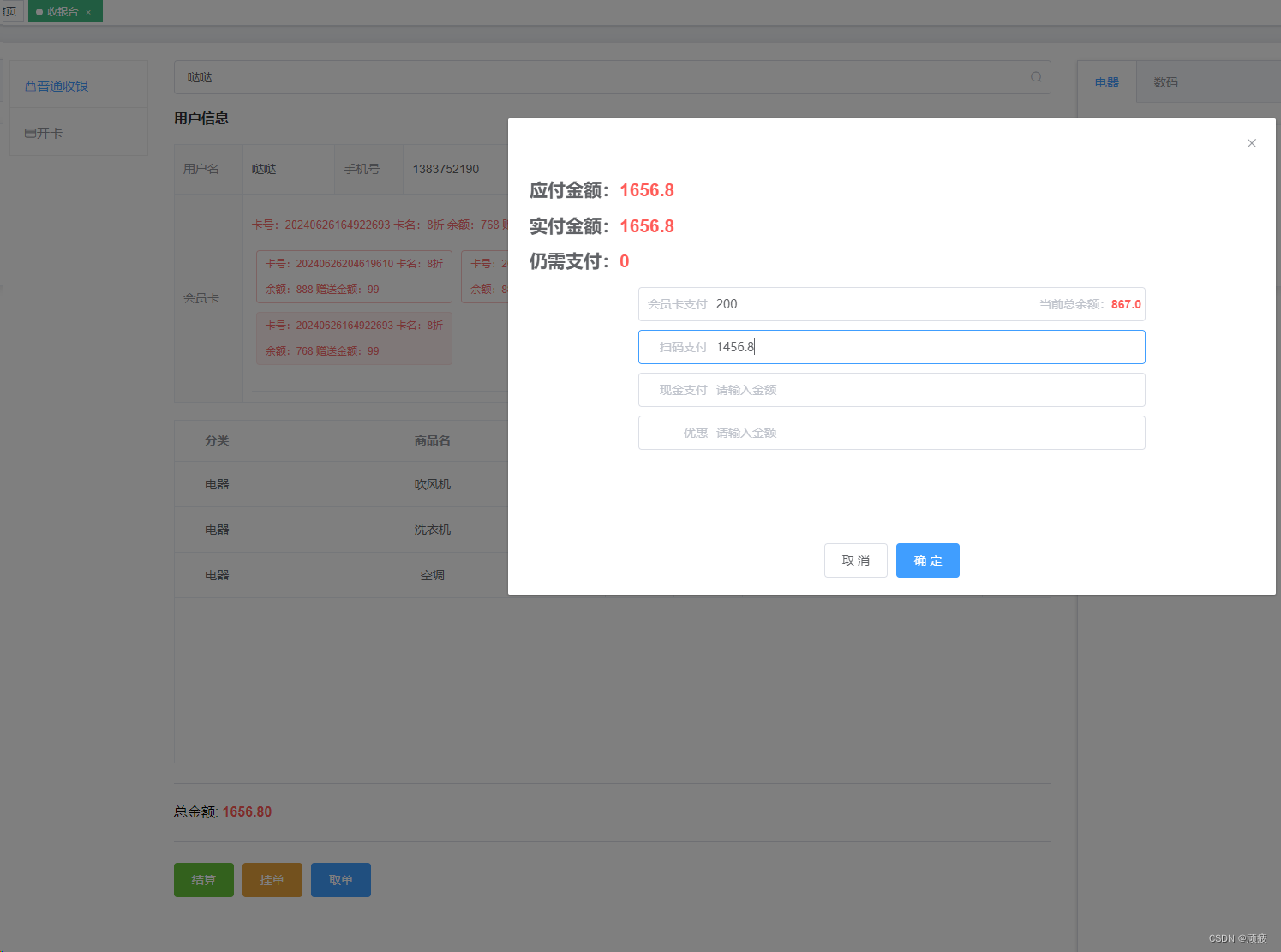Select highlighted member card with 余额 768
This screenshot has width=1281, height=952.
(x=354, y=338)
